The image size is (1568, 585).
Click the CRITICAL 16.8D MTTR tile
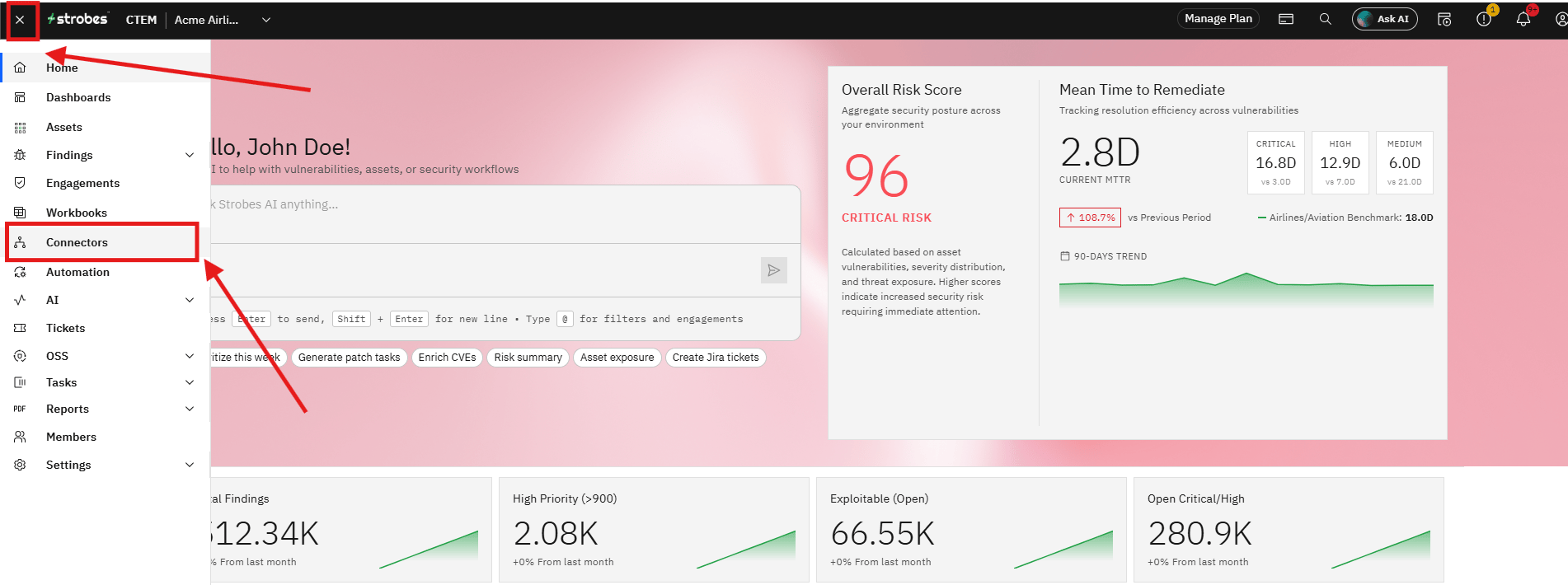pyautogui.click(x=1275, y=163)
